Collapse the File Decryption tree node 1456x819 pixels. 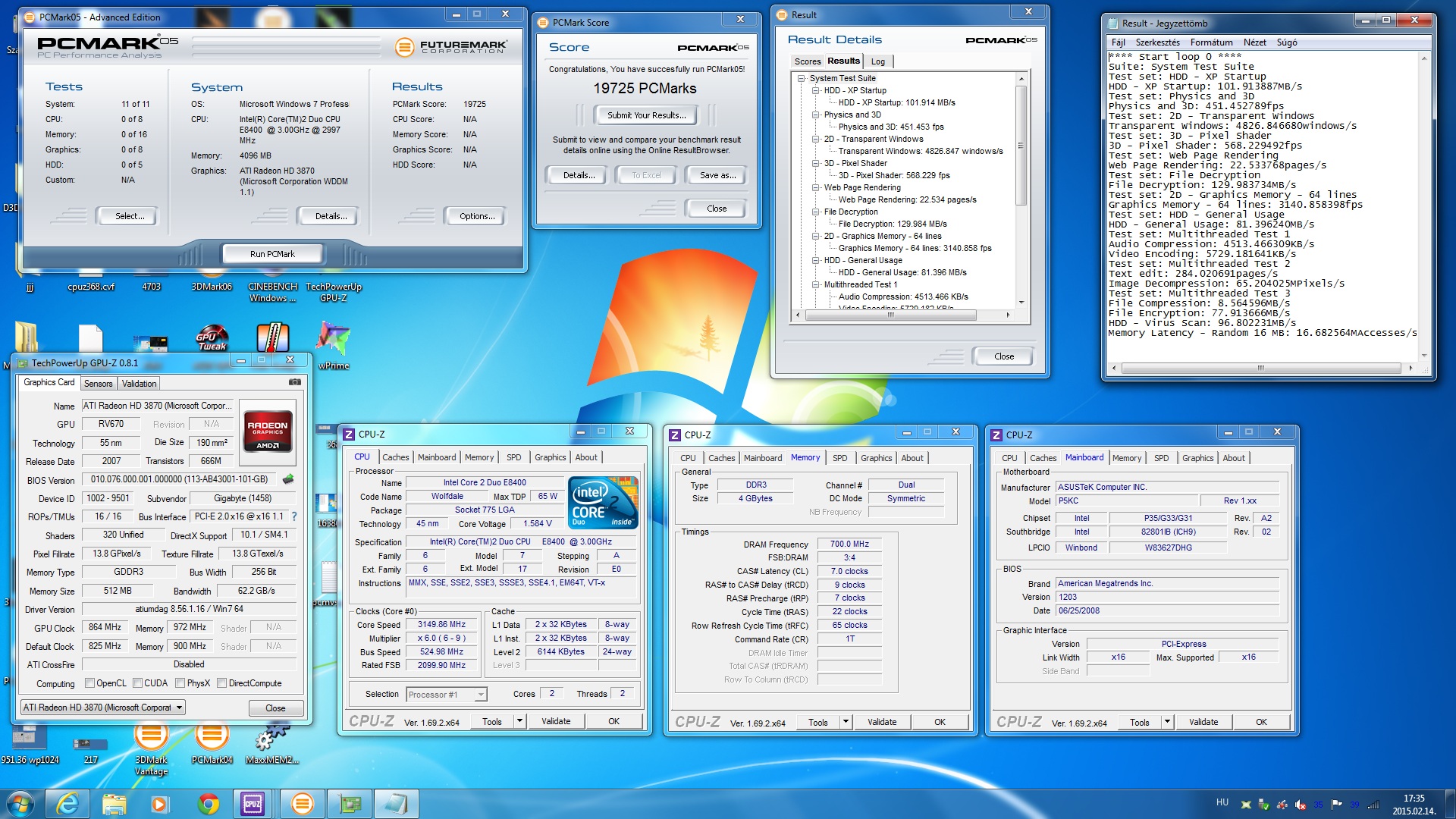point(815,212)
